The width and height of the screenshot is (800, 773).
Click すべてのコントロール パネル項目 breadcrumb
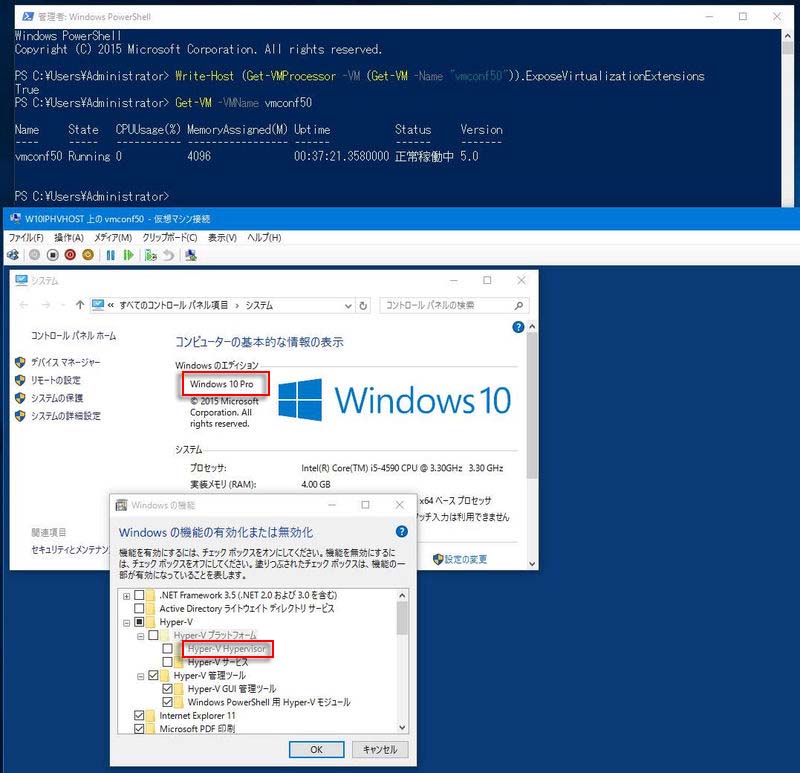coord(173,305)
